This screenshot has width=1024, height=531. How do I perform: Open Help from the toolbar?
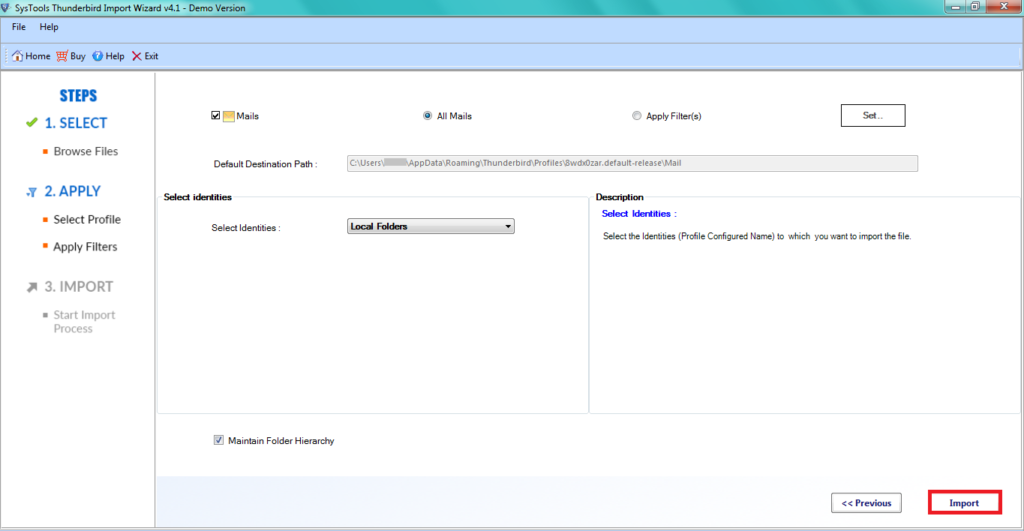tap(108, 56)
